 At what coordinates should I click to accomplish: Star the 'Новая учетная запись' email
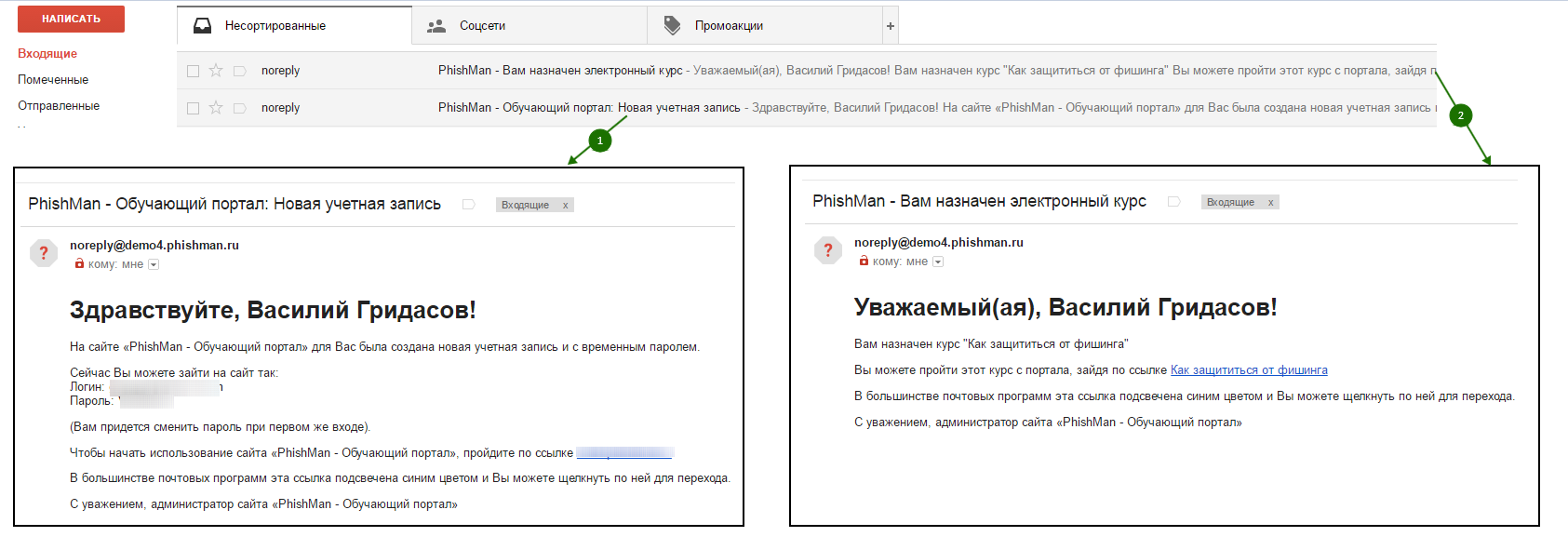216,108
